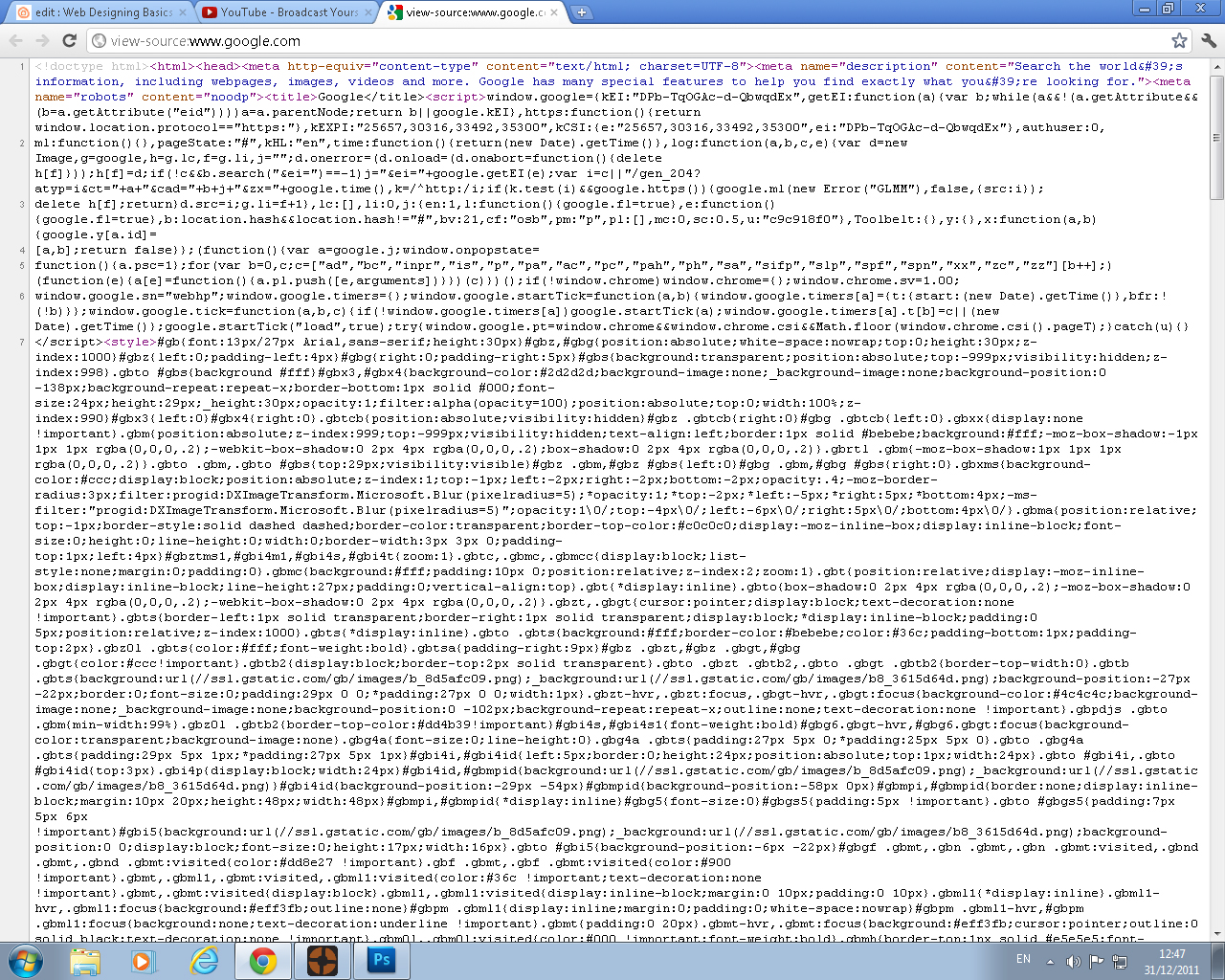Click the browser forward arrow
The width and height of the screenshot is (1225, 980).
(42, 40)
